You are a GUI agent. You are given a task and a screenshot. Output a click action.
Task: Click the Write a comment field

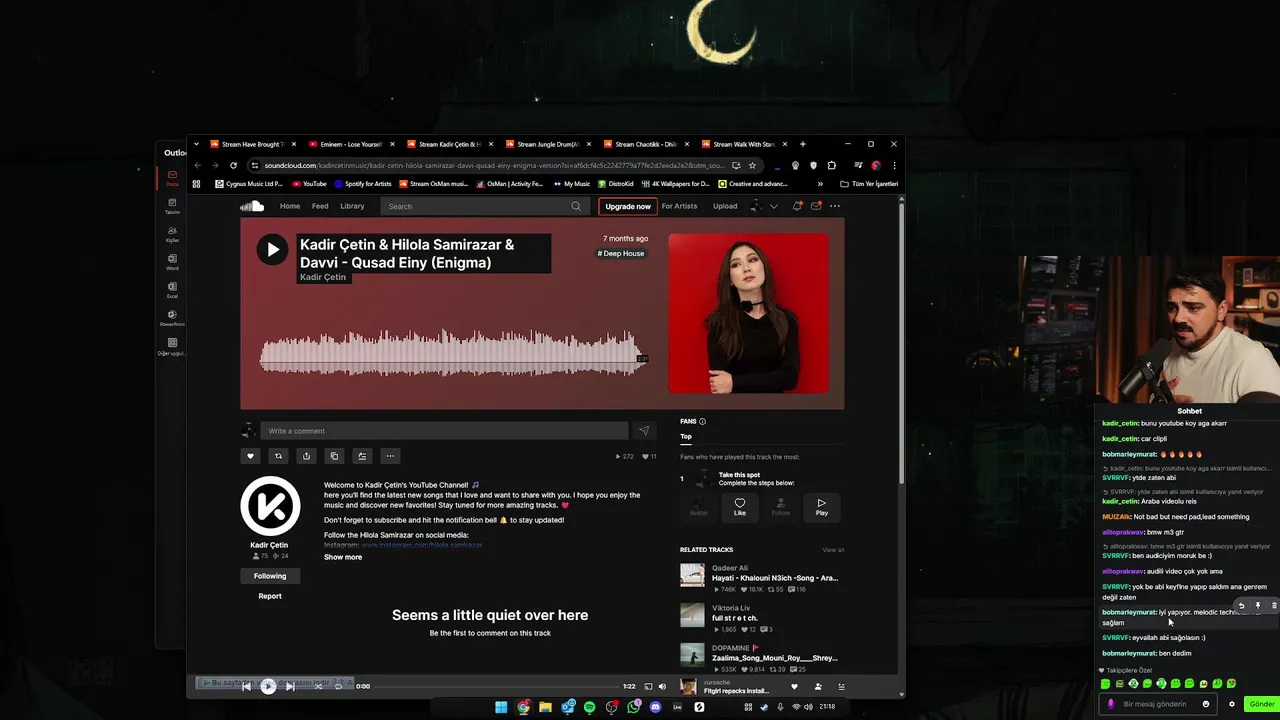click(x=444, y=431)
